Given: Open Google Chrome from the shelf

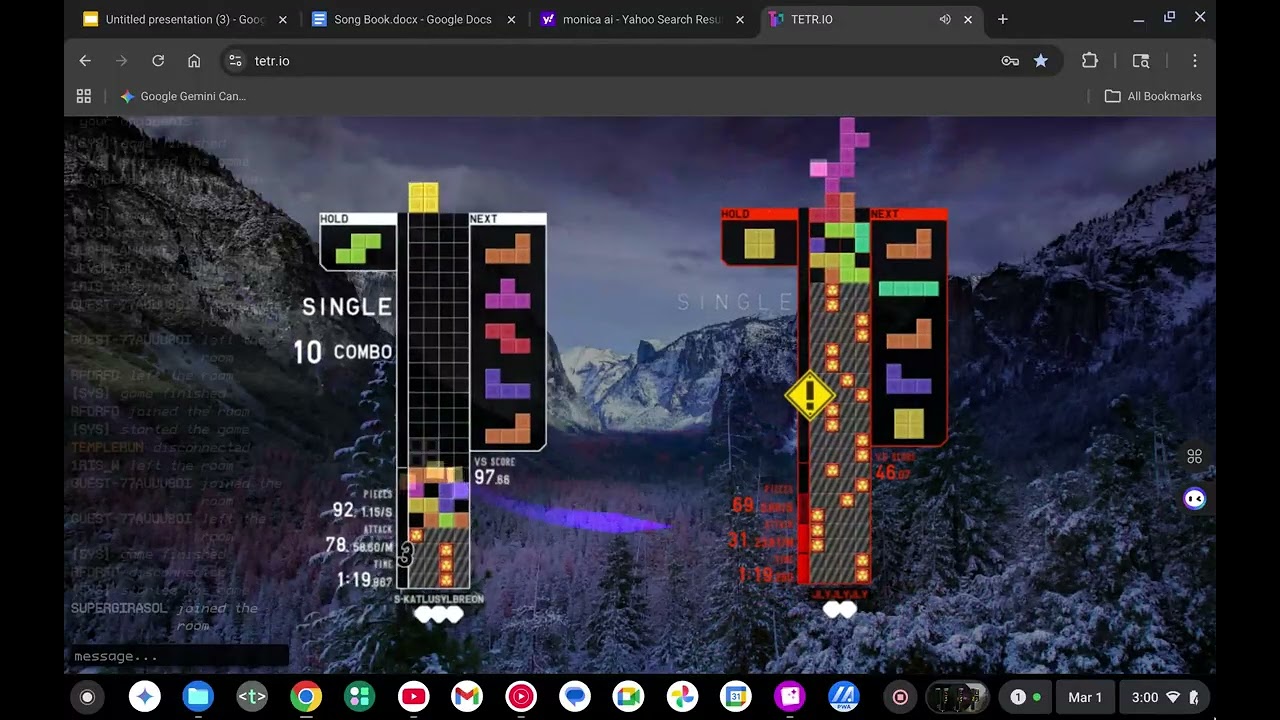Looking at the screenshot, I should 306,697.
